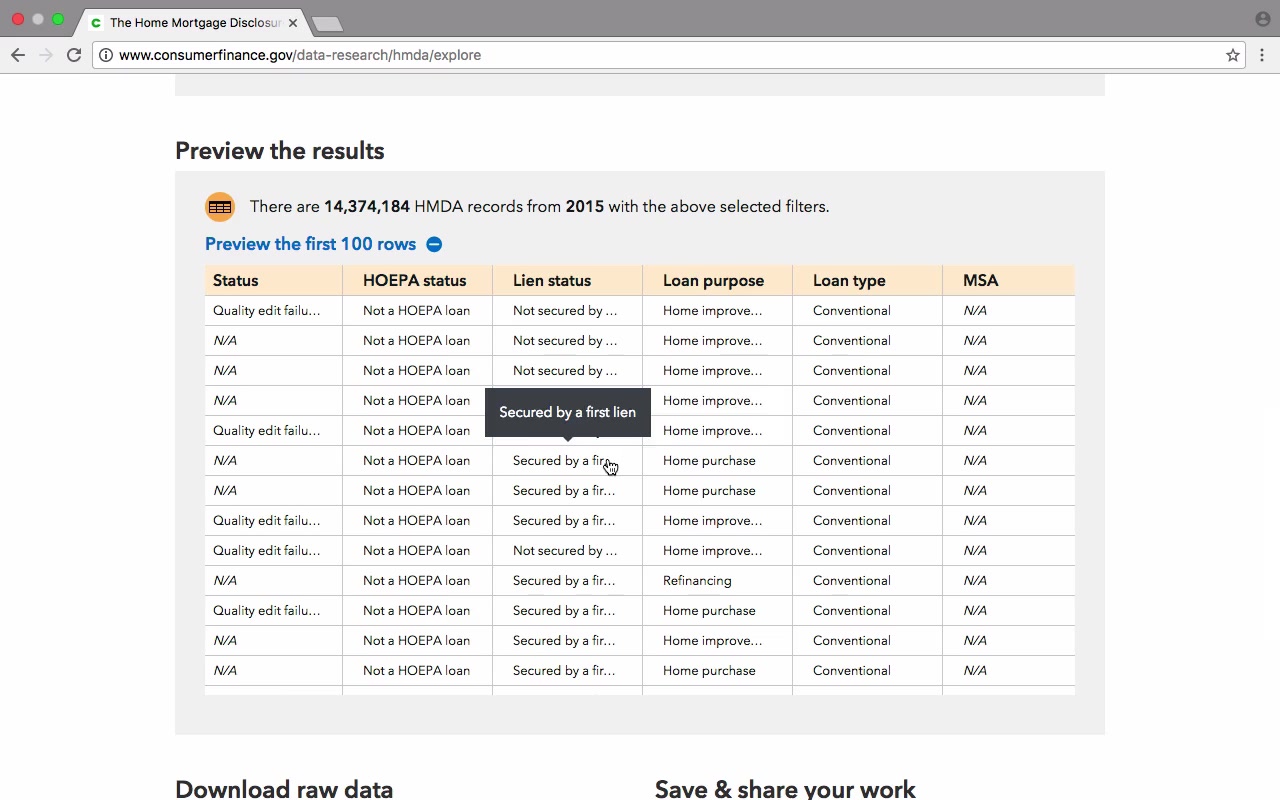Bookmark this page with the star icon
Viewport: 1280px width, 800px height.
(x=1233, y=55)
